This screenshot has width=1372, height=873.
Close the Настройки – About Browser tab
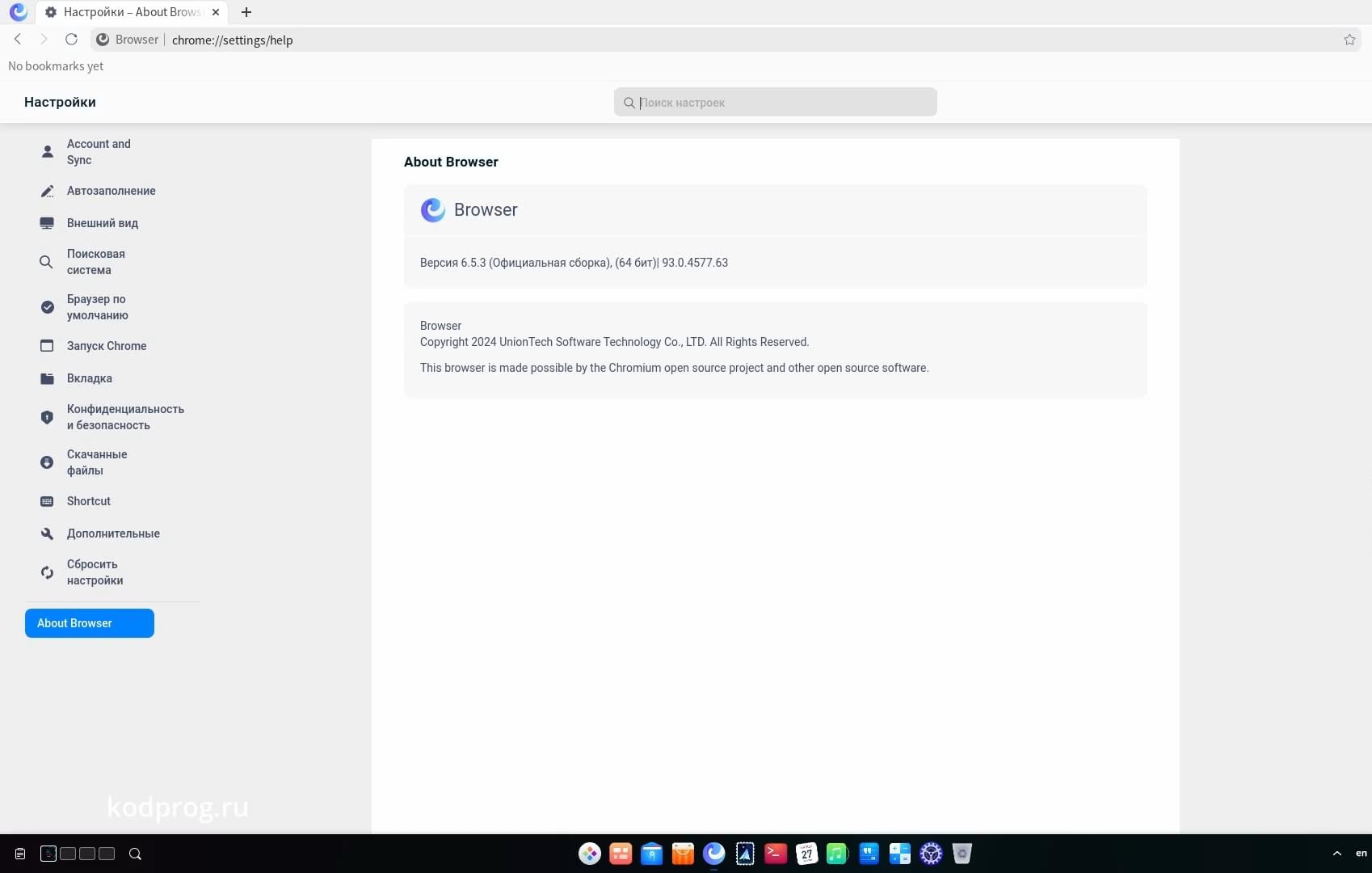[x=216, y=12]
